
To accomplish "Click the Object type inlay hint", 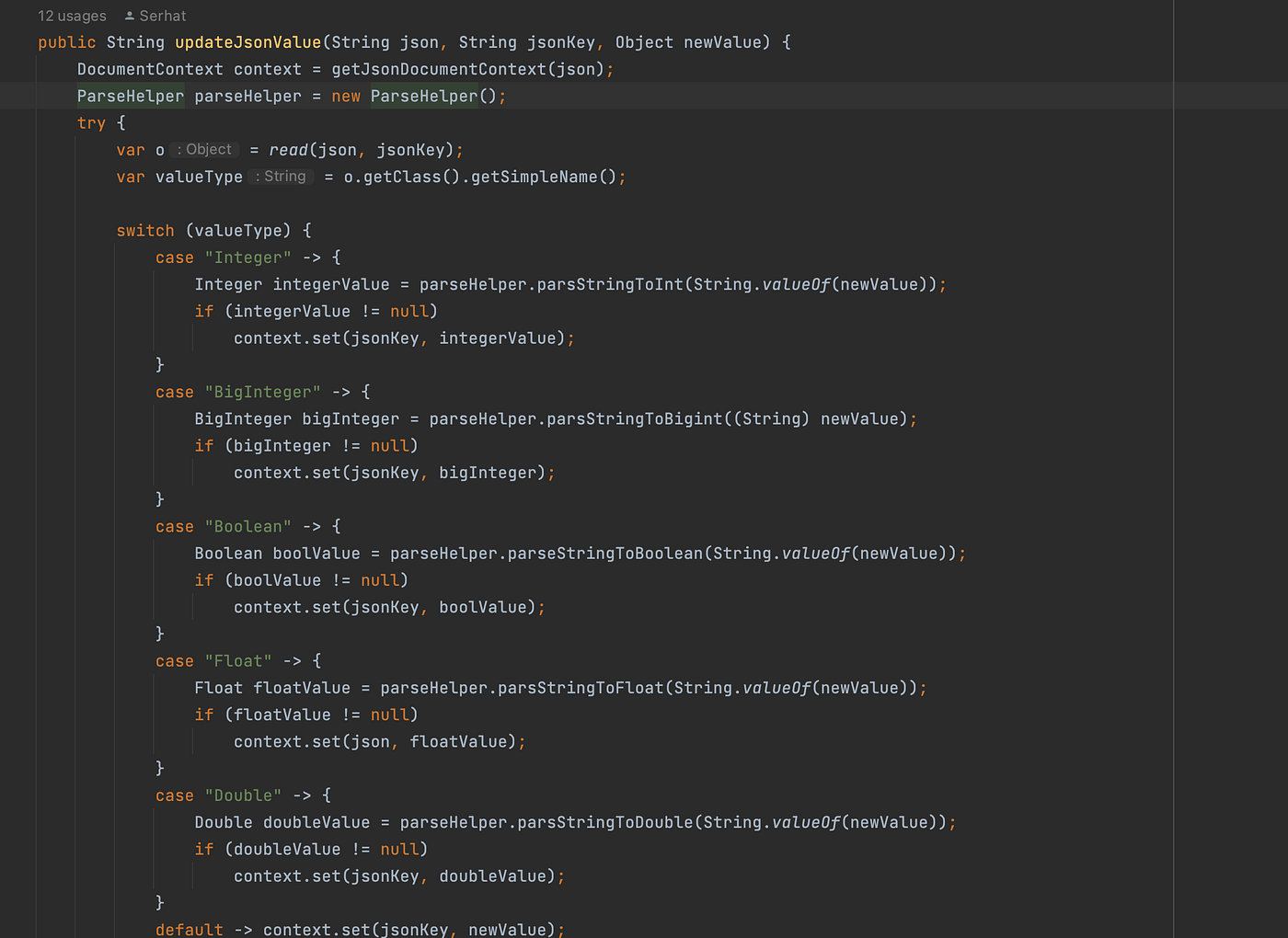I will (203, 149).
